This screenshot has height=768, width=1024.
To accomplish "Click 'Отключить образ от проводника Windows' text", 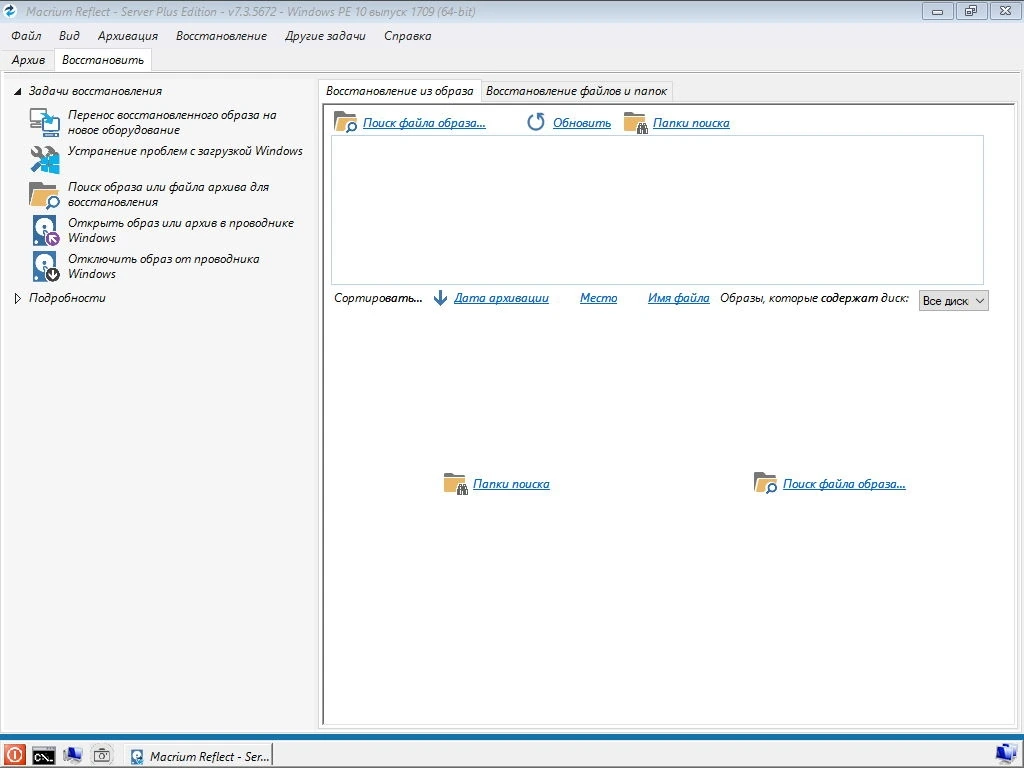I will coord(163,266).
